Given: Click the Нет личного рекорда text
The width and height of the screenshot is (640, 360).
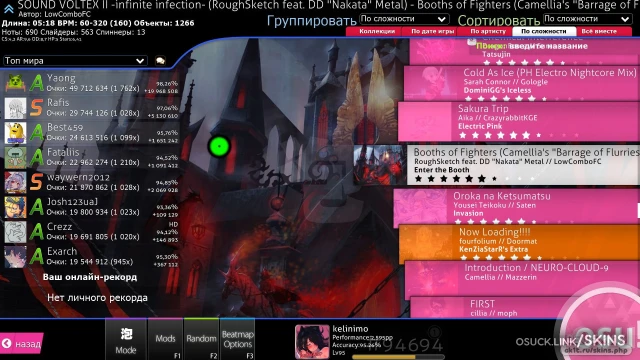Looking at the screenshot, I should (x=97, y=298).
